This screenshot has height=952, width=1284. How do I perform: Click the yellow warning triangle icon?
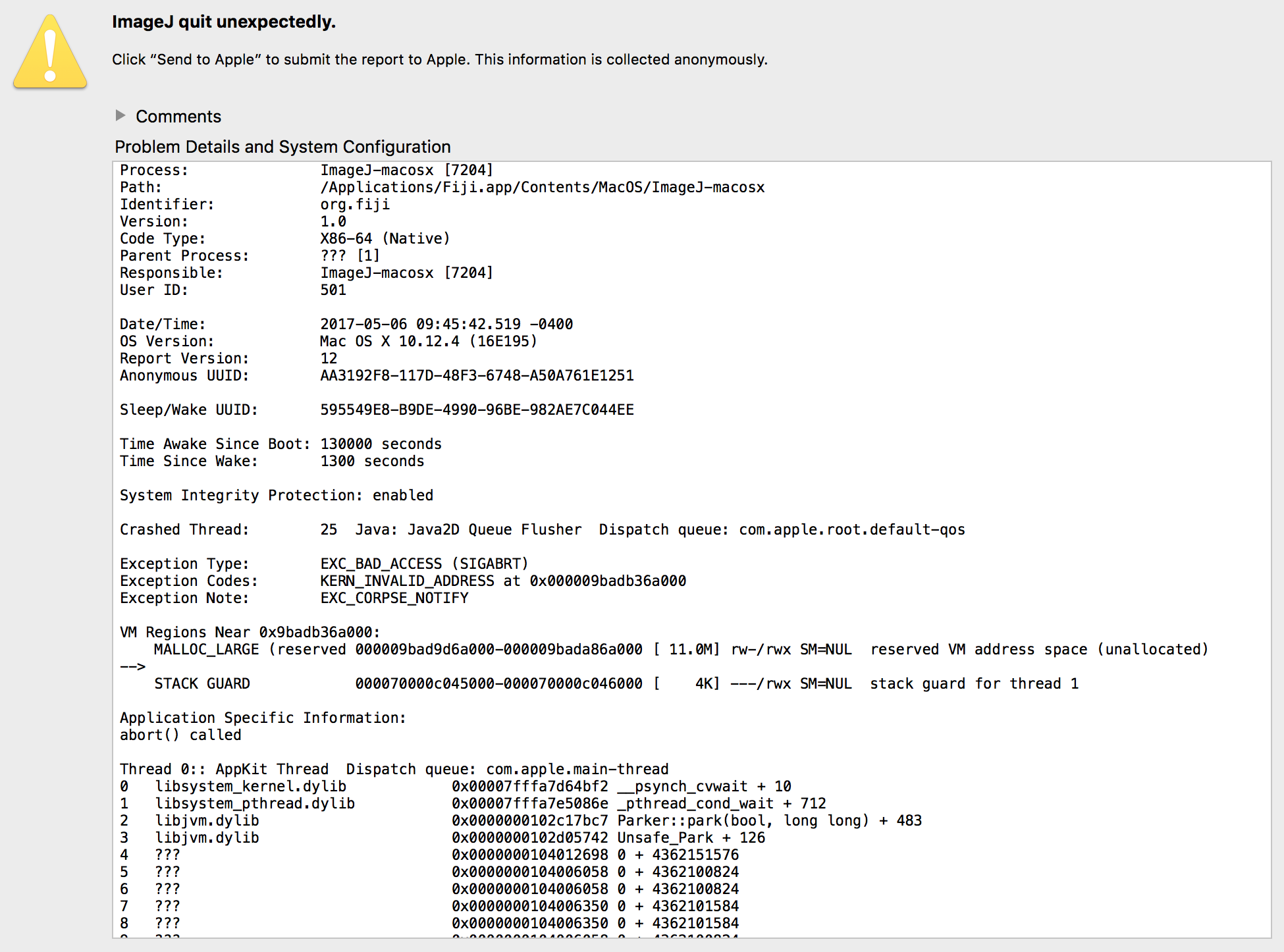pos(50,54)
